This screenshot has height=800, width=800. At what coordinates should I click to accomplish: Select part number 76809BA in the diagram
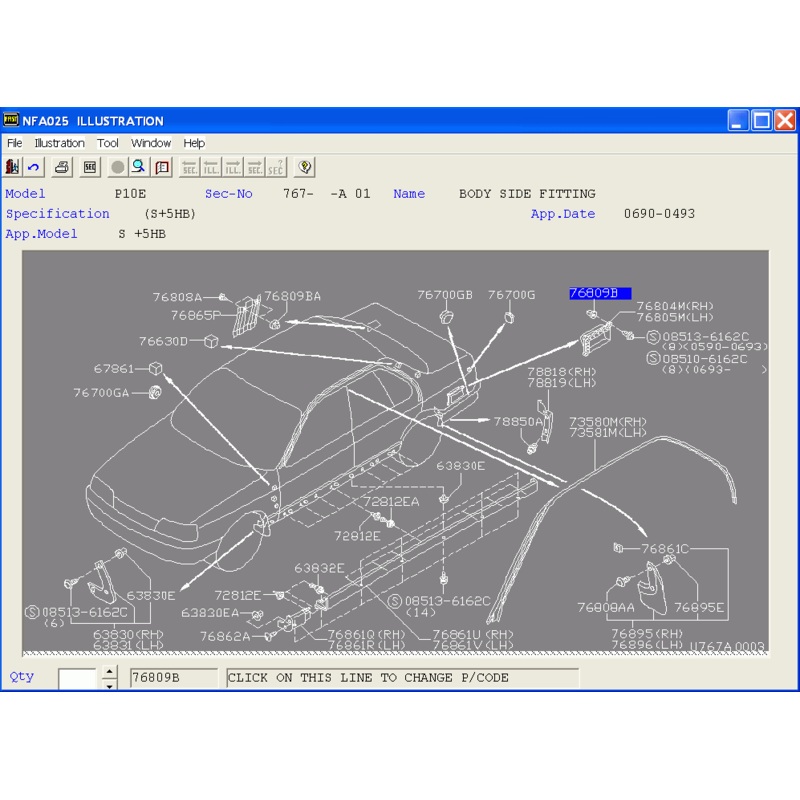292,296
